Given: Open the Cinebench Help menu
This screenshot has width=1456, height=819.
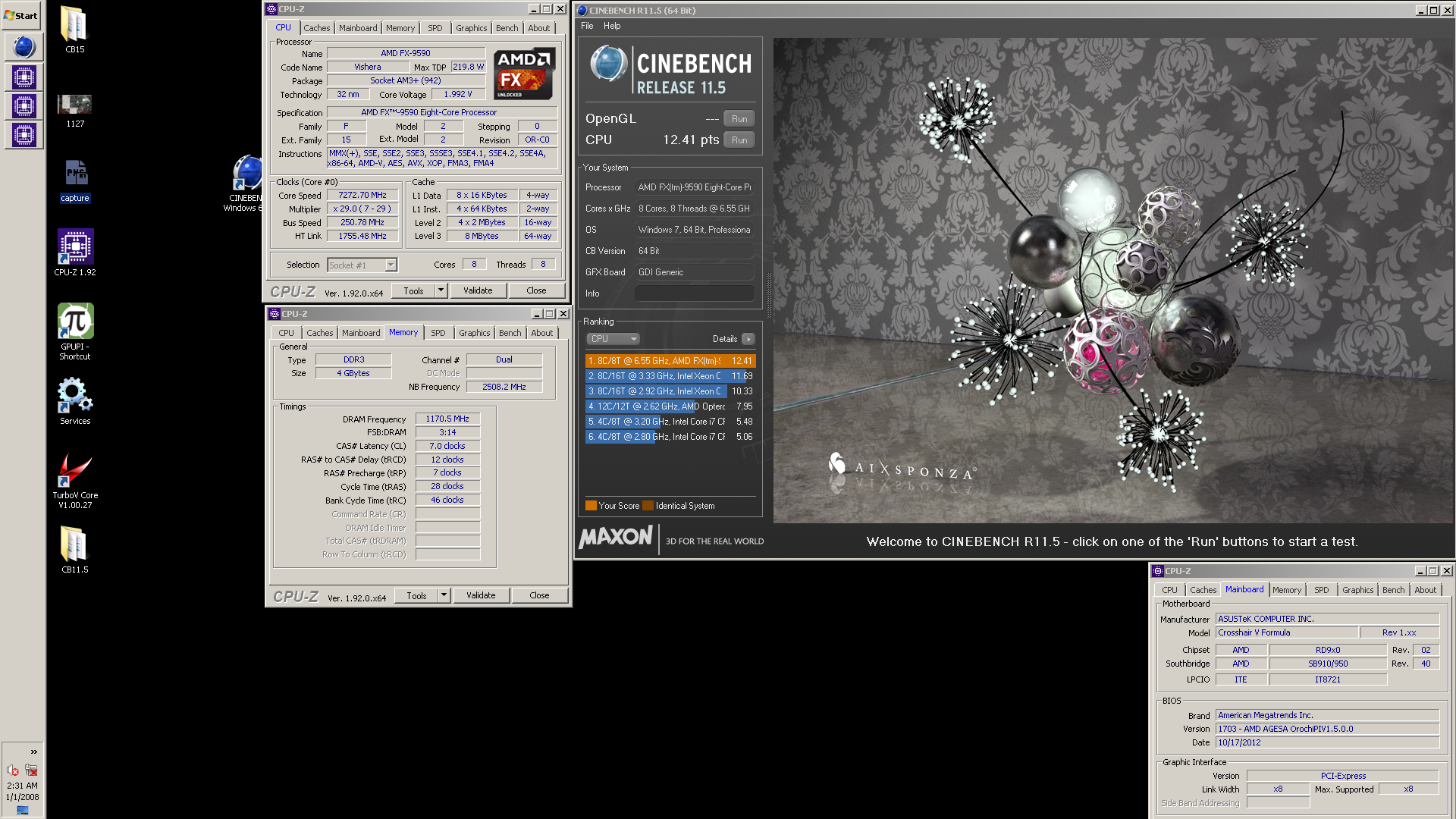Looking at the screenshot, I should 612,26.
